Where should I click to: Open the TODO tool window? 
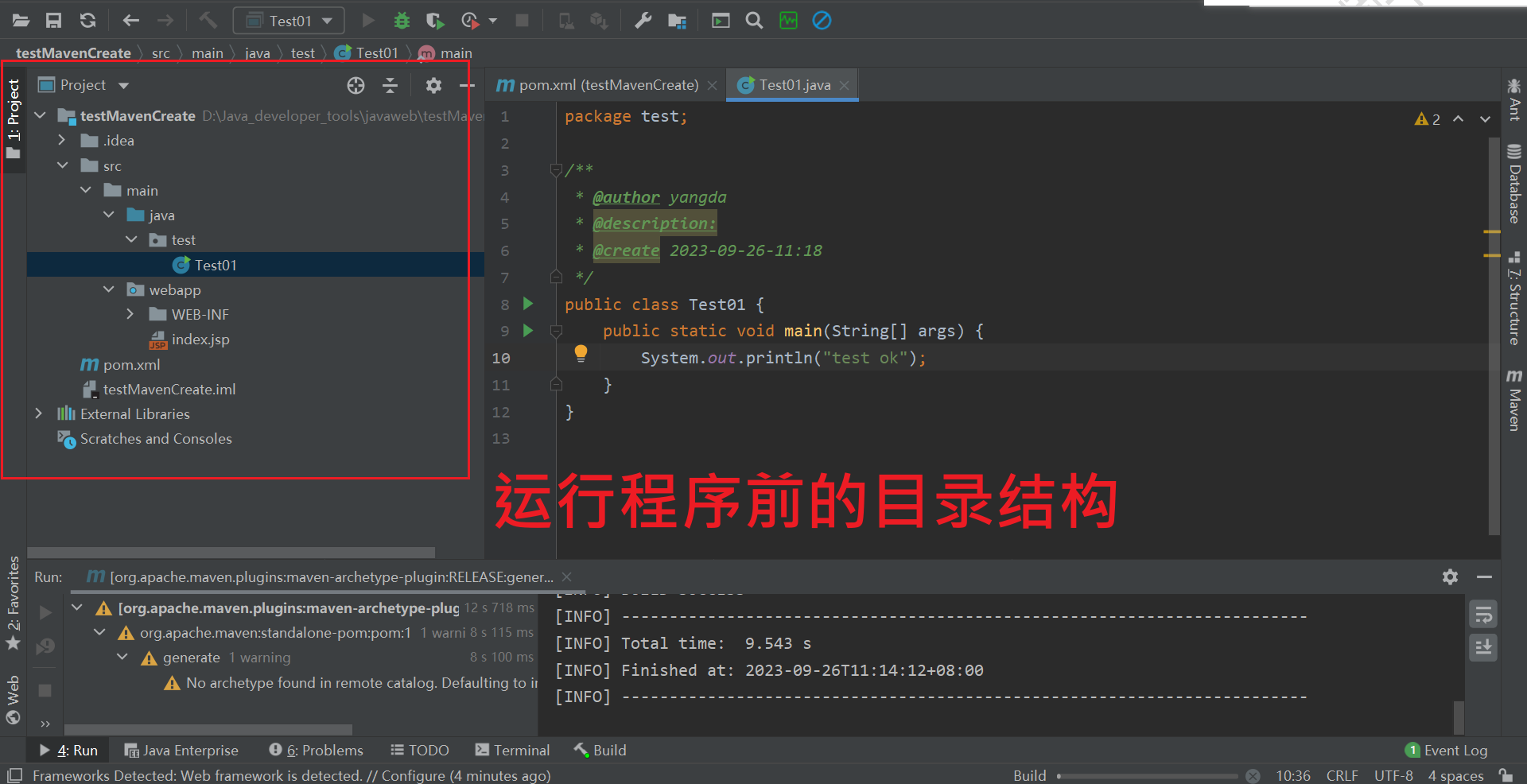tap(419, 751)
